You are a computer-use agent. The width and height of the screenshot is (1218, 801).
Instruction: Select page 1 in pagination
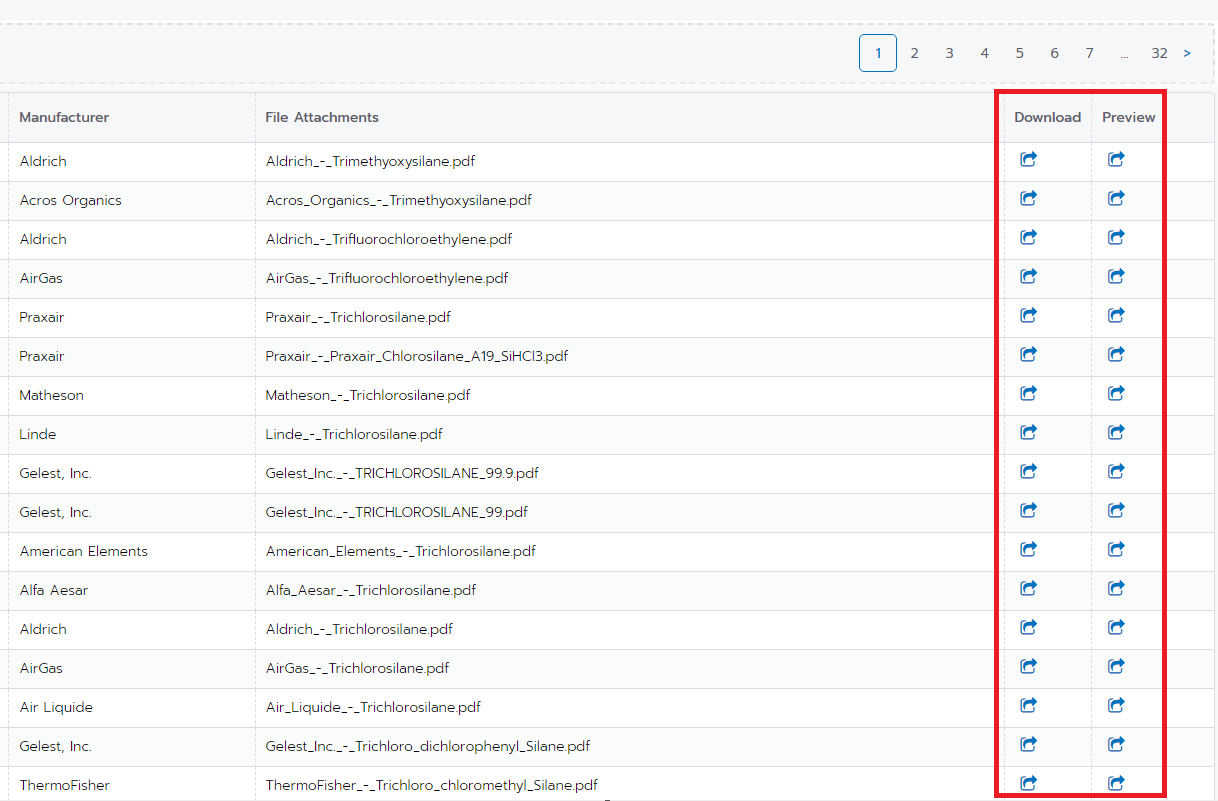[x=878, y=53]
